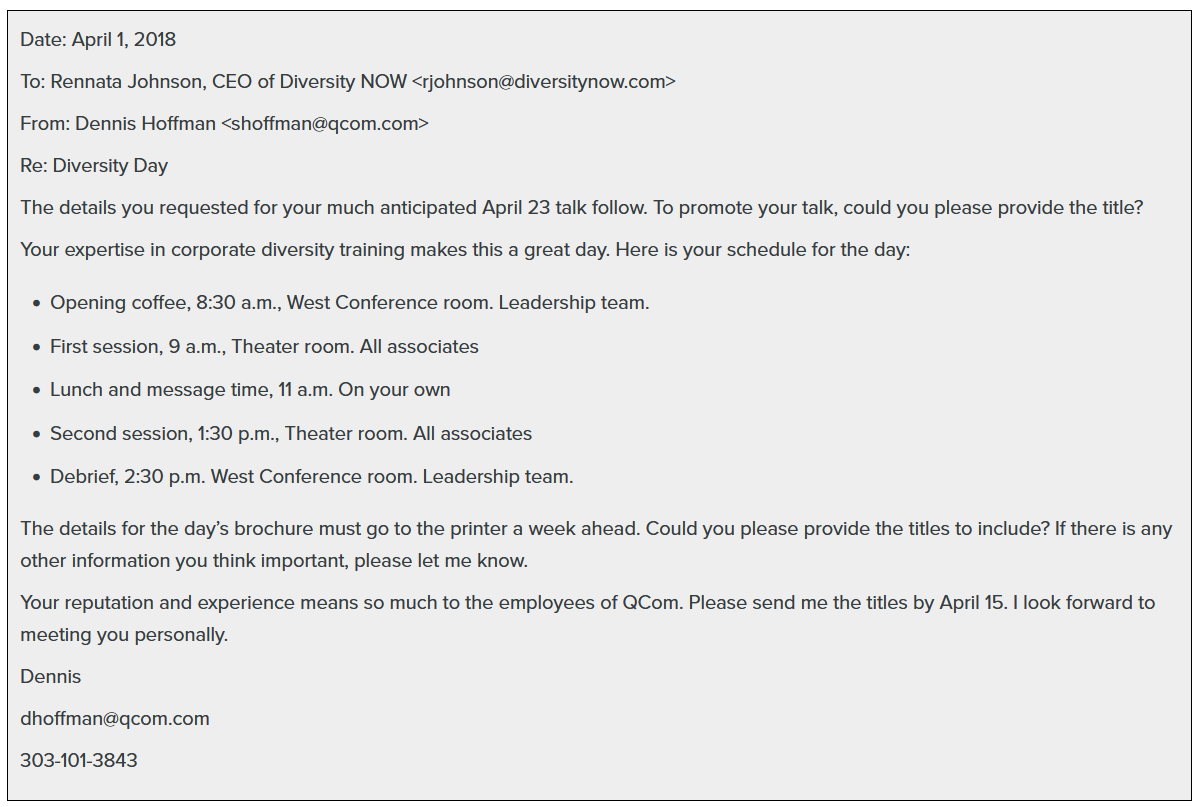Click the sender name Dennis Hoffman
The image size is (1197, 807).
tap(145, 124)
